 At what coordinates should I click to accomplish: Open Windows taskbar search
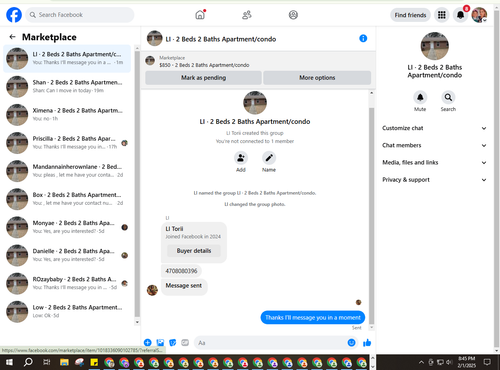(28, 362)
